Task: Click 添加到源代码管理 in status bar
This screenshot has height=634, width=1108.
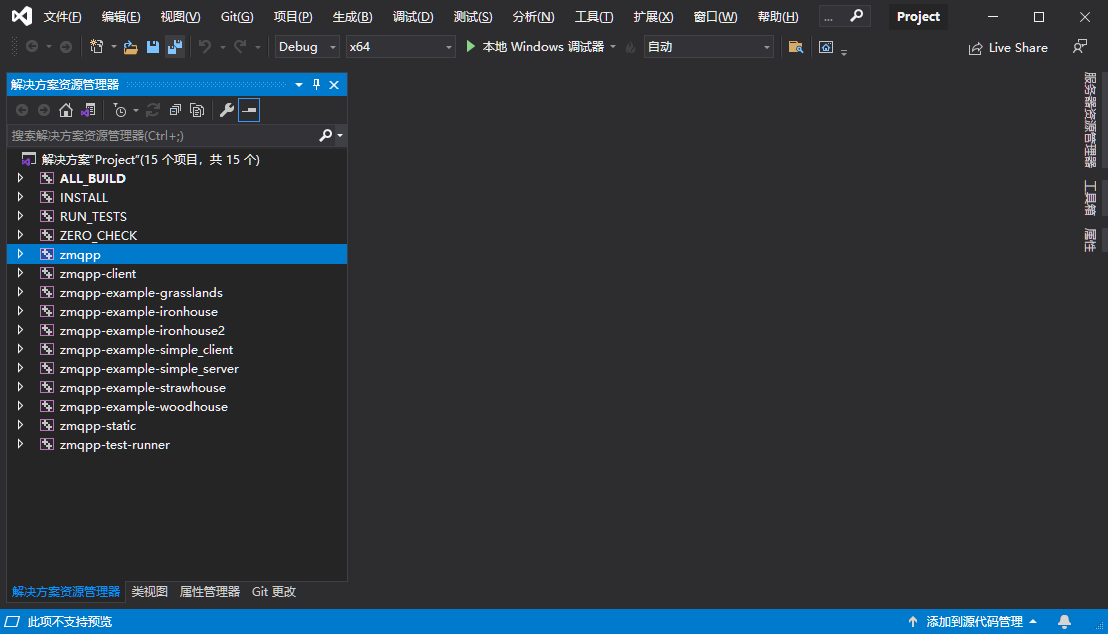Action: tap(974, 621)
